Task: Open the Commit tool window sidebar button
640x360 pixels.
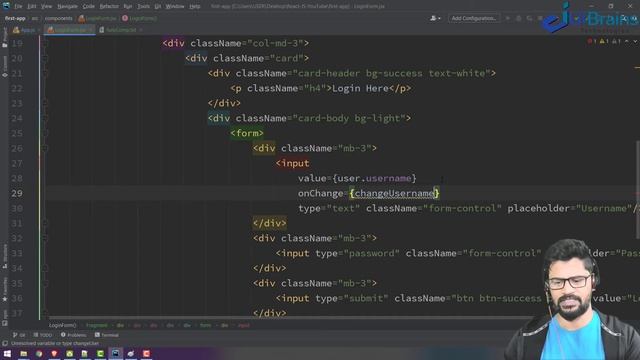Action: [x=4, y=67]
